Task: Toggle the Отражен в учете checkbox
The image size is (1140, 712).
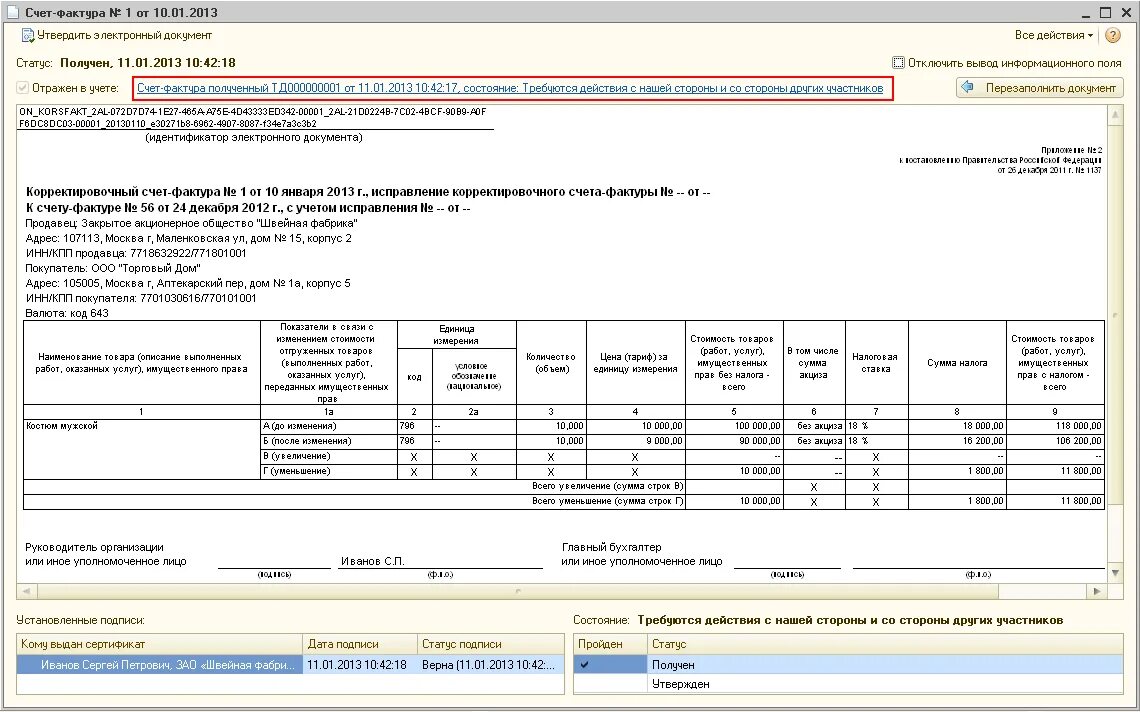Action: 24,88
